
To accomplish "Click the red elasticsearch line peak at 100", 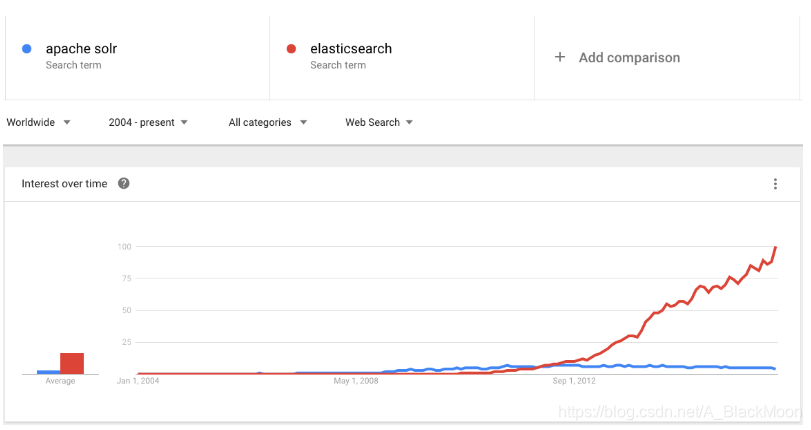I will pyautogui.click(x=775, y=248).
